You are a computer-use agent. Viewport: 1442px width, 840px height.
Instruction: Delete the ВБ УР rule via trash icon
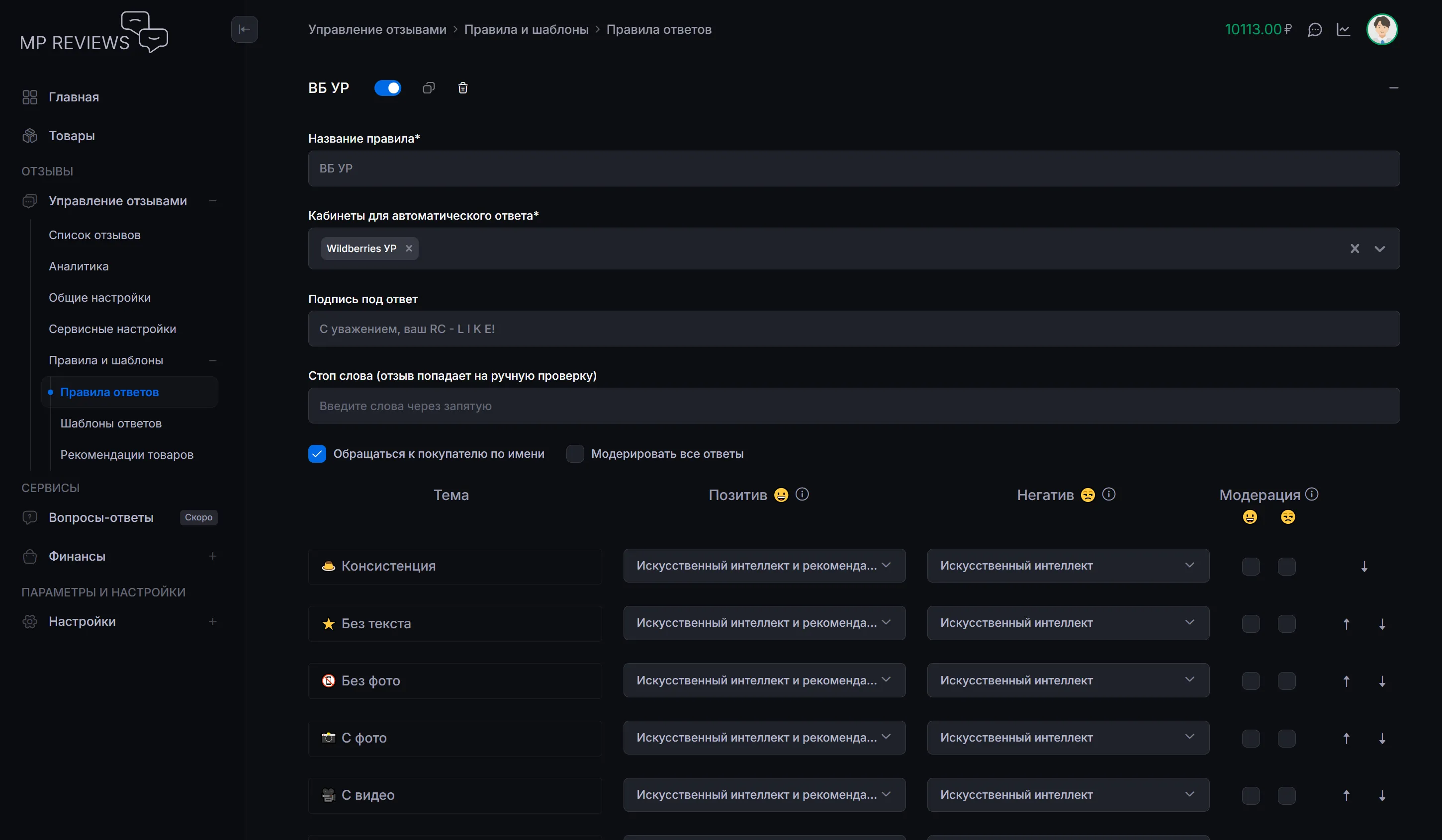coord(463,88)
